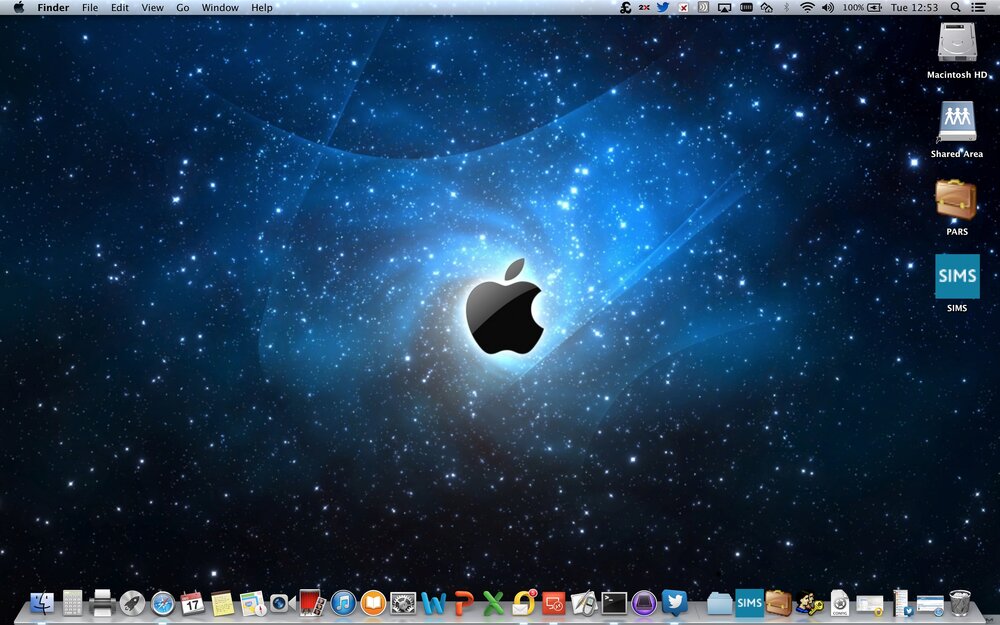Open Finder from the Dock

[x=42, y=603]
